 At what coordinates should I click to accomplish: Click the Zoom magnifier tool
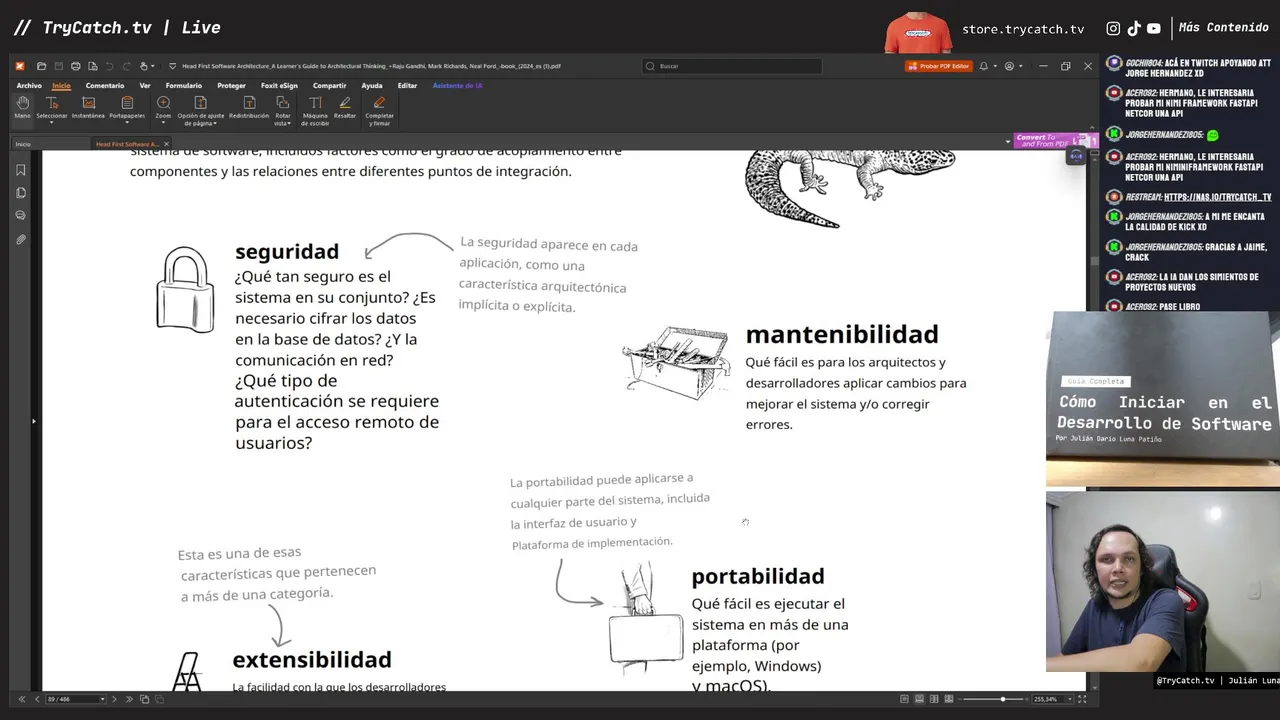(163, 108)
